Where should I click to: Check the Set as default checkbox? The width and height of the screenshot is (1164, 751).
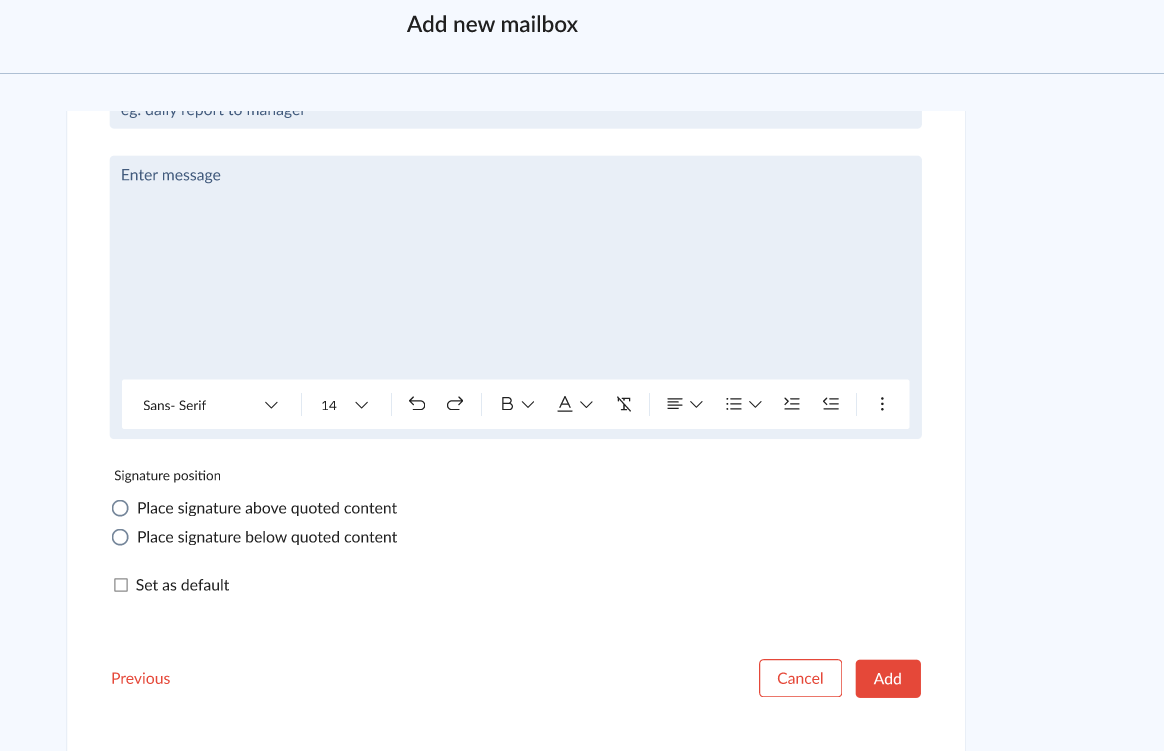121,585
